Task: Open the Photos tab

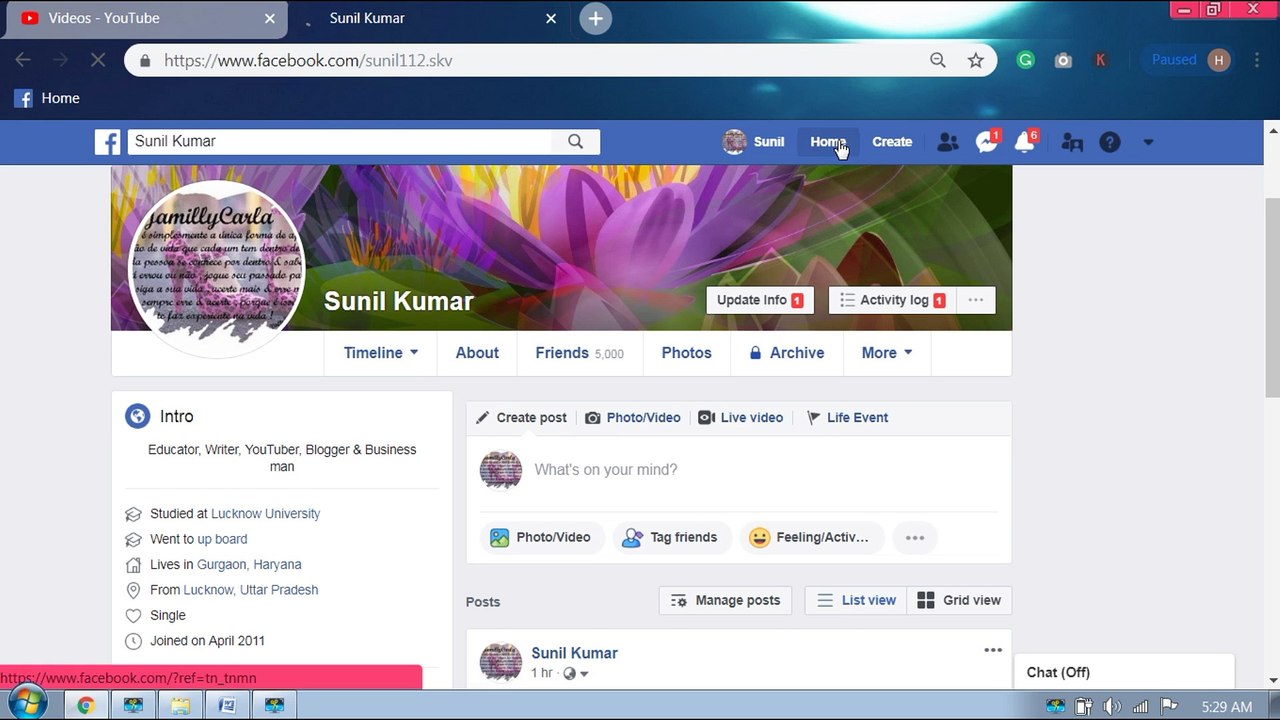Action: pyautogui.click(x=686, y=353)
